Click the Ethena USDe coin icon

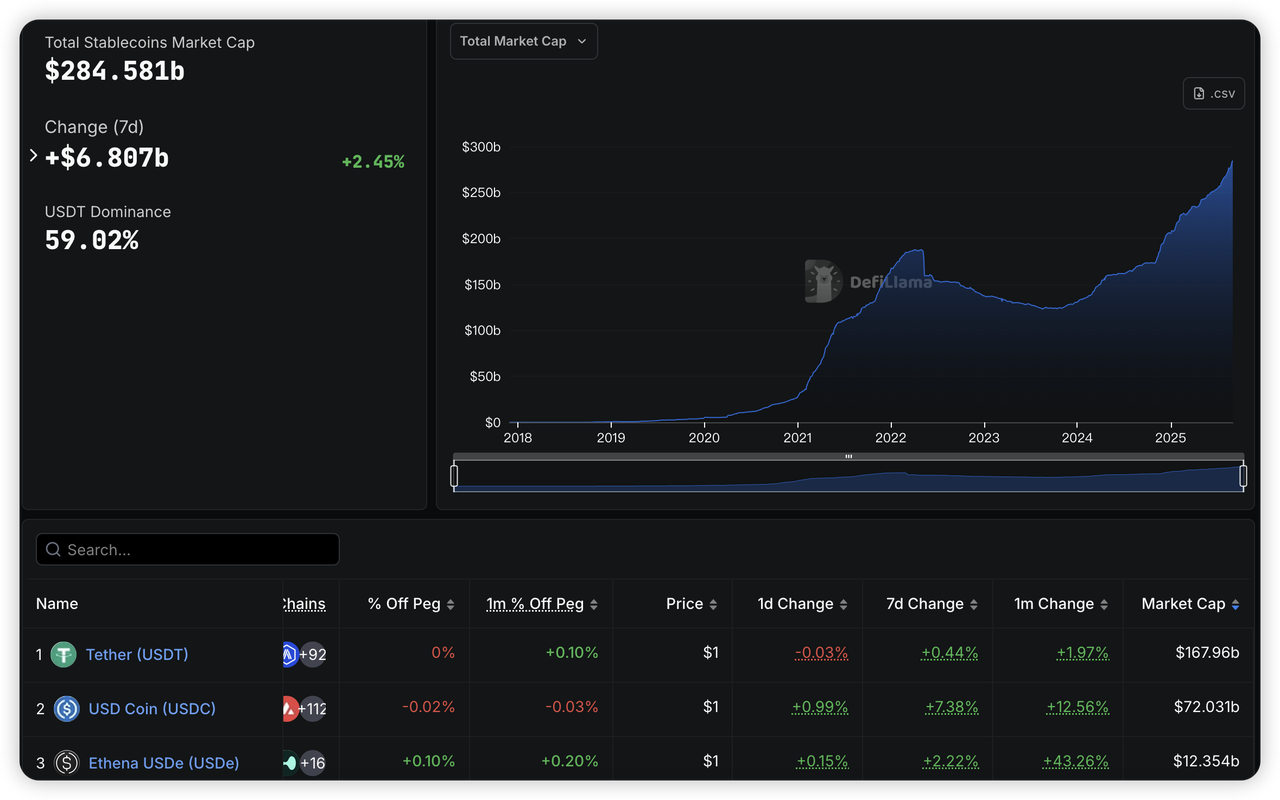point(67,763)
